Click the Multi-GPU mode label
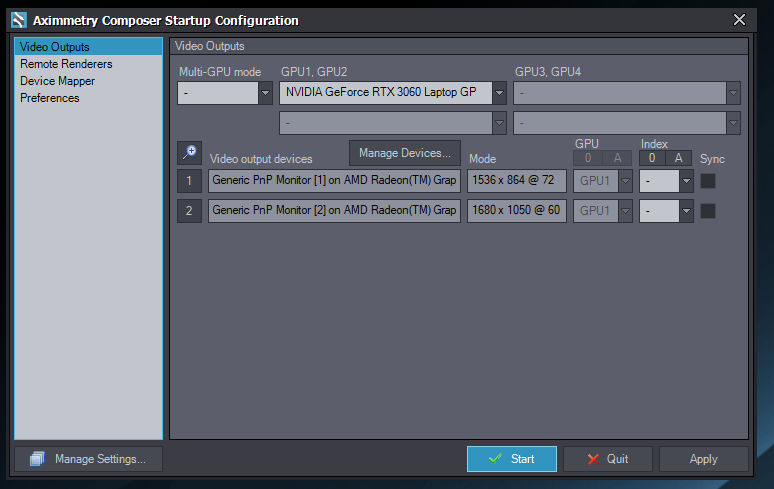774x489 pixels. click(x=220, y=72)
